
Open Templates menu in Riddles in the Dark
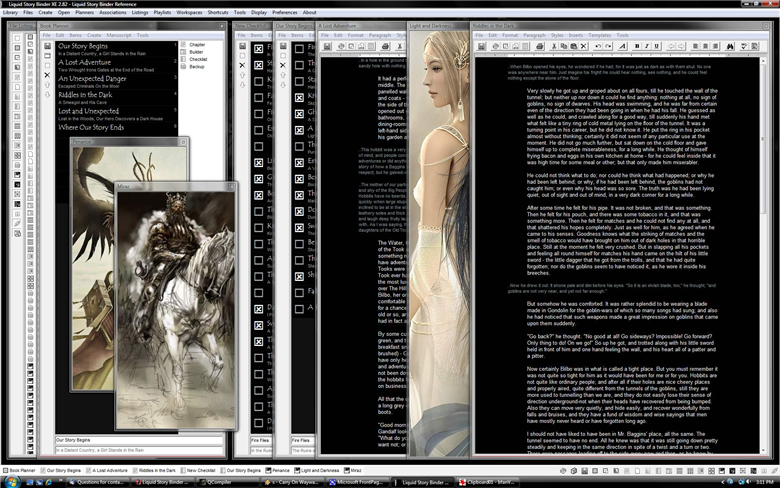pyautogui.click(x=600, y=35)
